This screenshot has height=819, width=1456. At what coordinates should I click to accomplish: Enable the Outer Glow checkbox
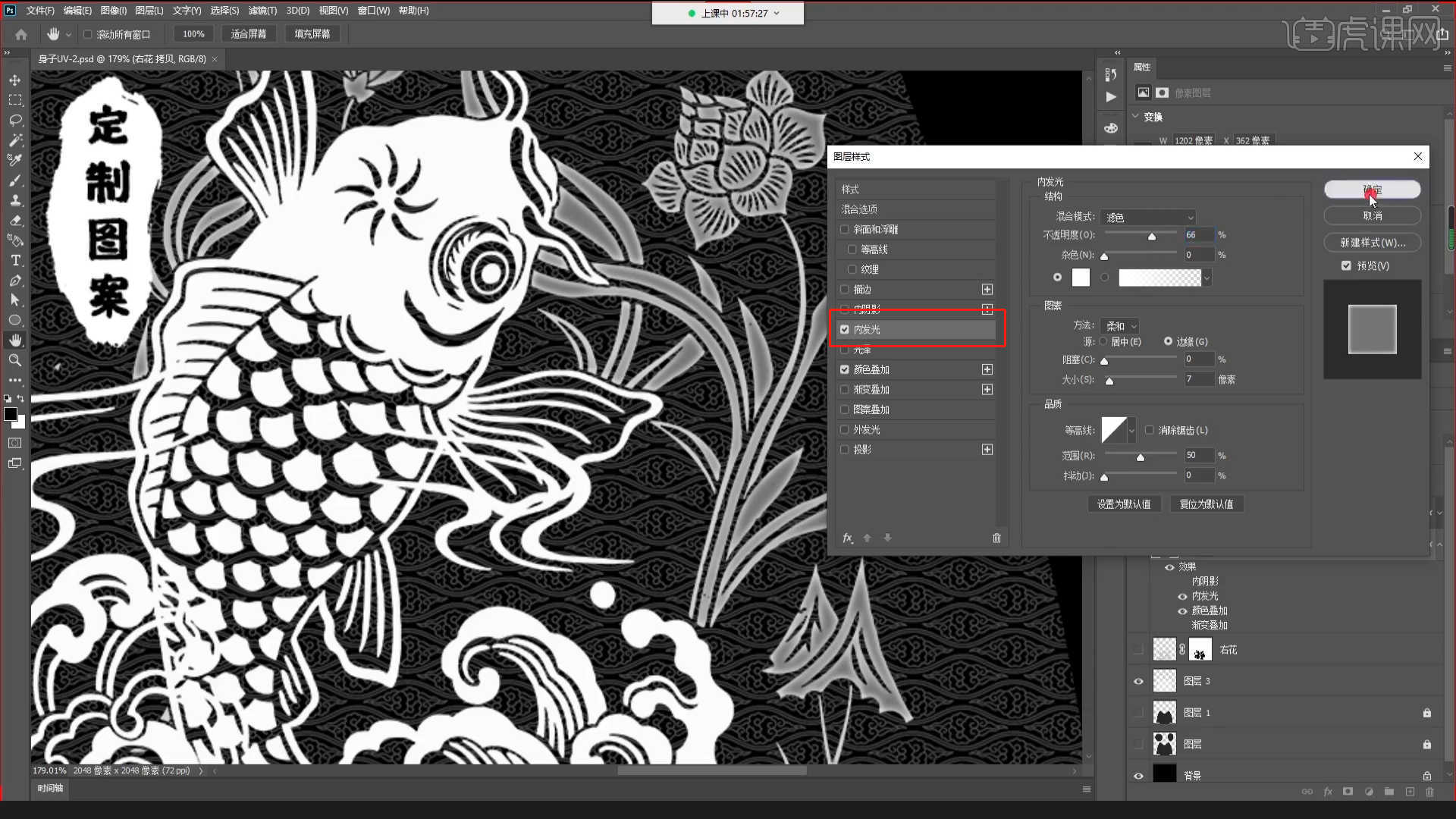click(x=845, y=429)
